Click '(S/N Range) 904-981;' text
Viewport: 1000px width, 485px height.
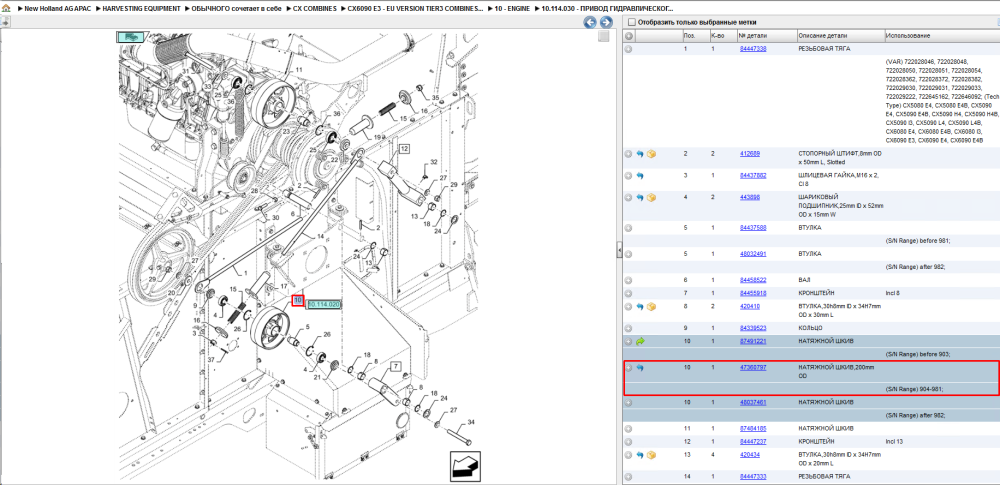pos(914,389)
